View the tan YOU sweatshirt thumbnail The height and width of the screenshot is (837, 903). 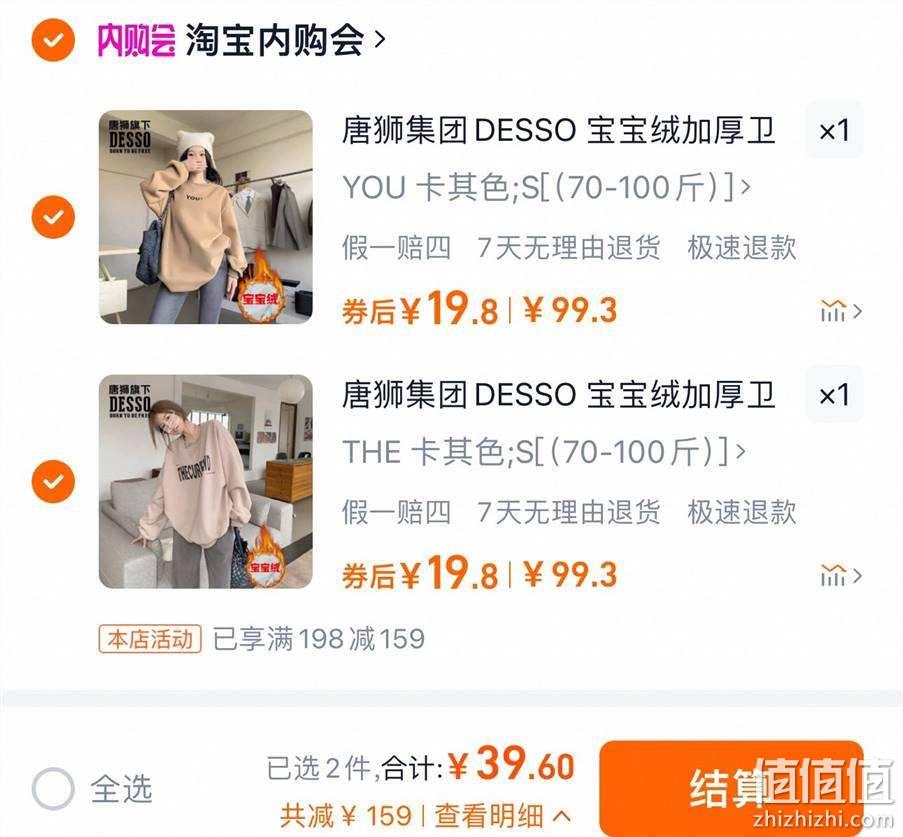[206, 217]
